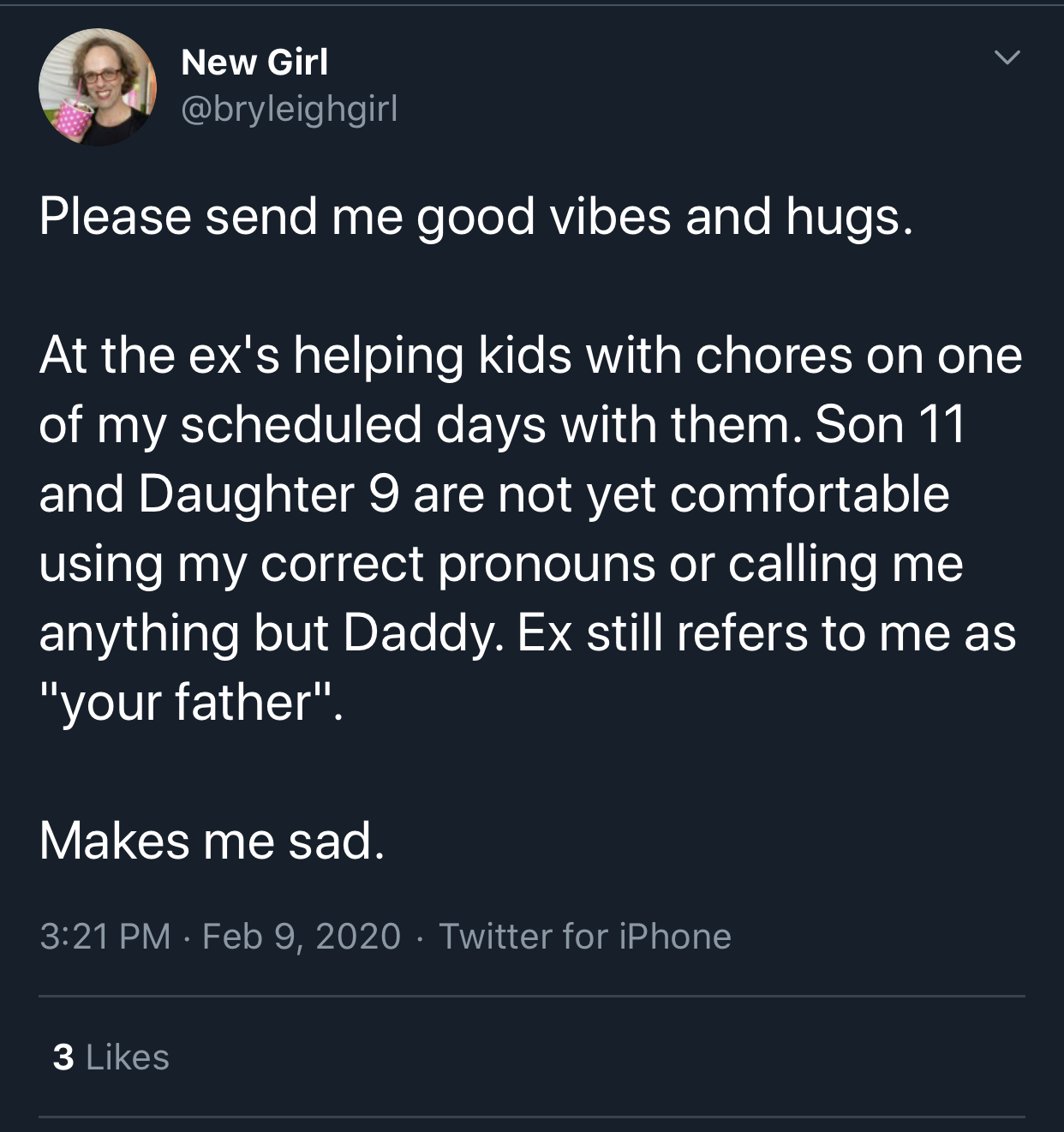The image size is (1064, 1132).
Task: Tap the word Likes below the tweet
Action: click(x=128, y=1057)
